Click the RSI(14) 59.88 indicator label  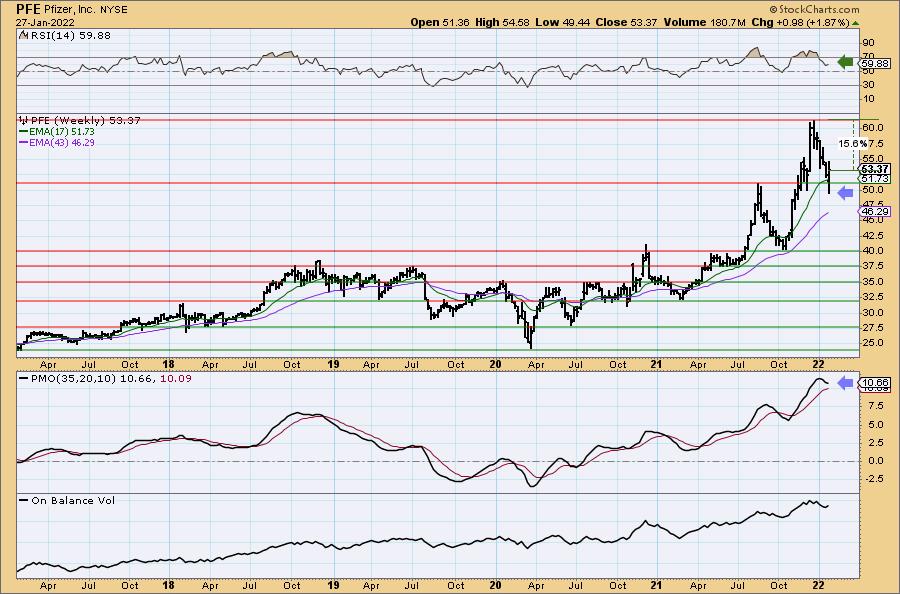pos(69,35)
